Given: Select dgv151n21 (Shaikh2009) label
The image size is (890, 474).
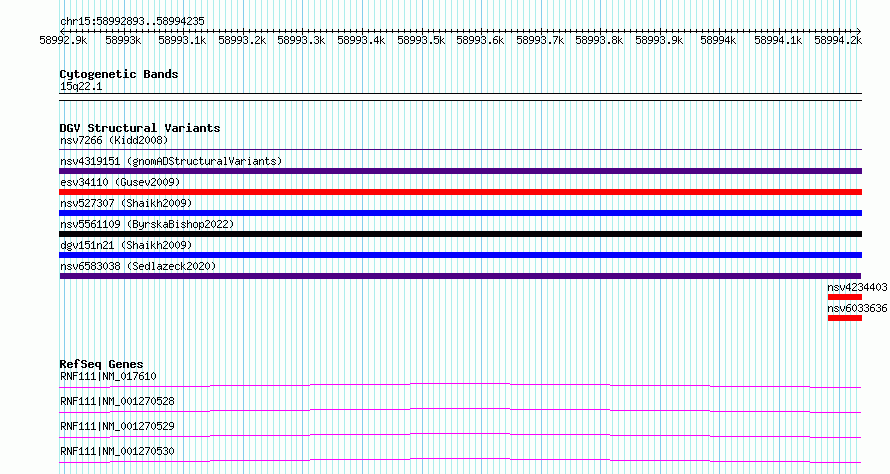Looking at the screenshot, I should click(x=126, y=245).
